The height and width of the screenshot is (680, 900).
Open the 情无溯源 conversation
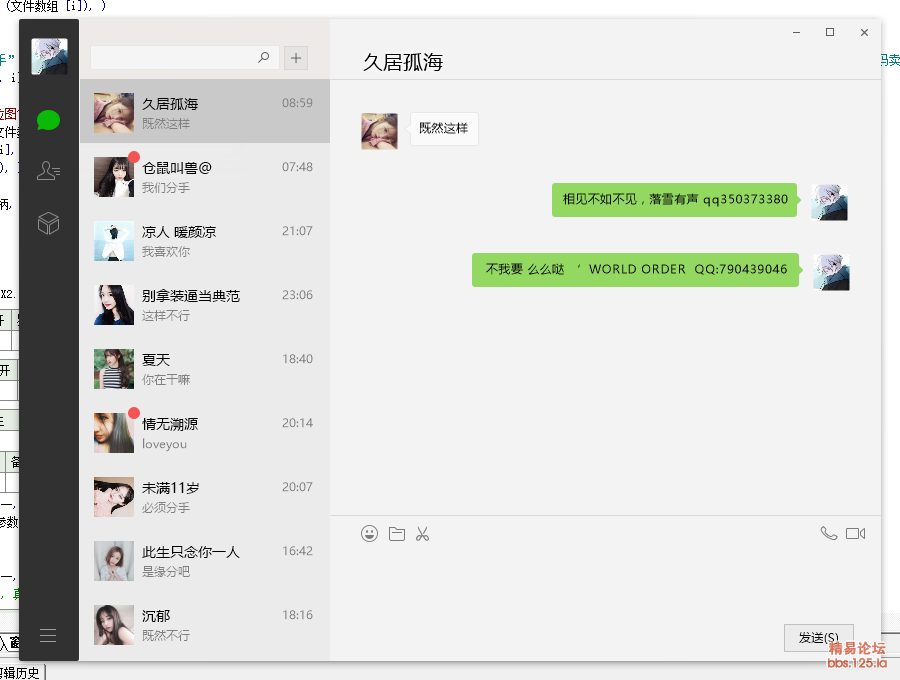click(x=205, y=433)
